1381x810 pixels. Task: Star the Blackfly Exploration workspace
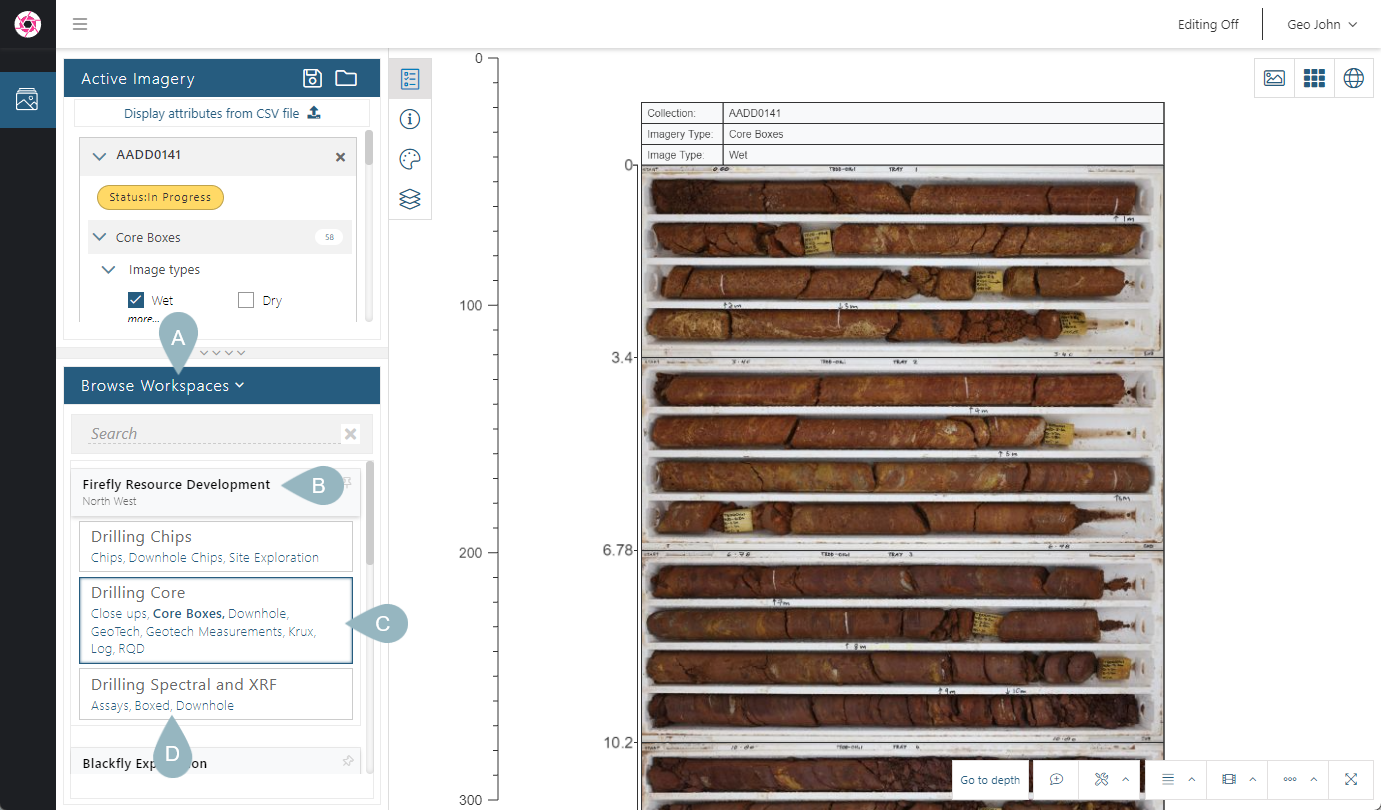click(x=347, y=761)
